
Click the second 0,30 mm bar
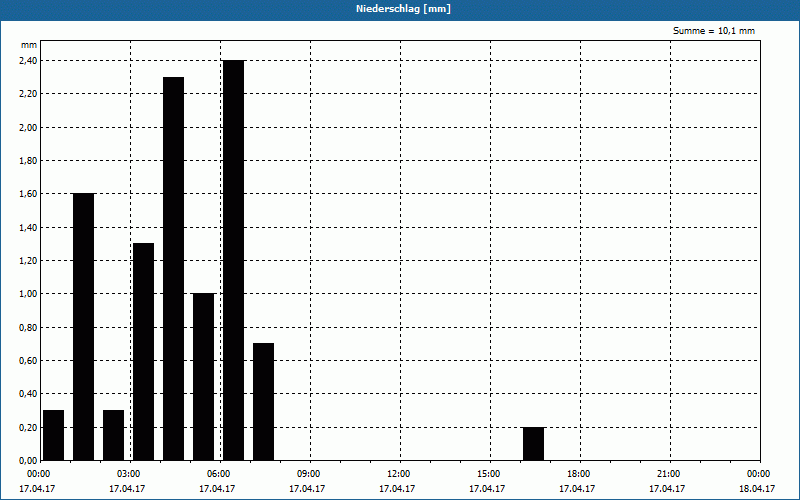point(113,435)
